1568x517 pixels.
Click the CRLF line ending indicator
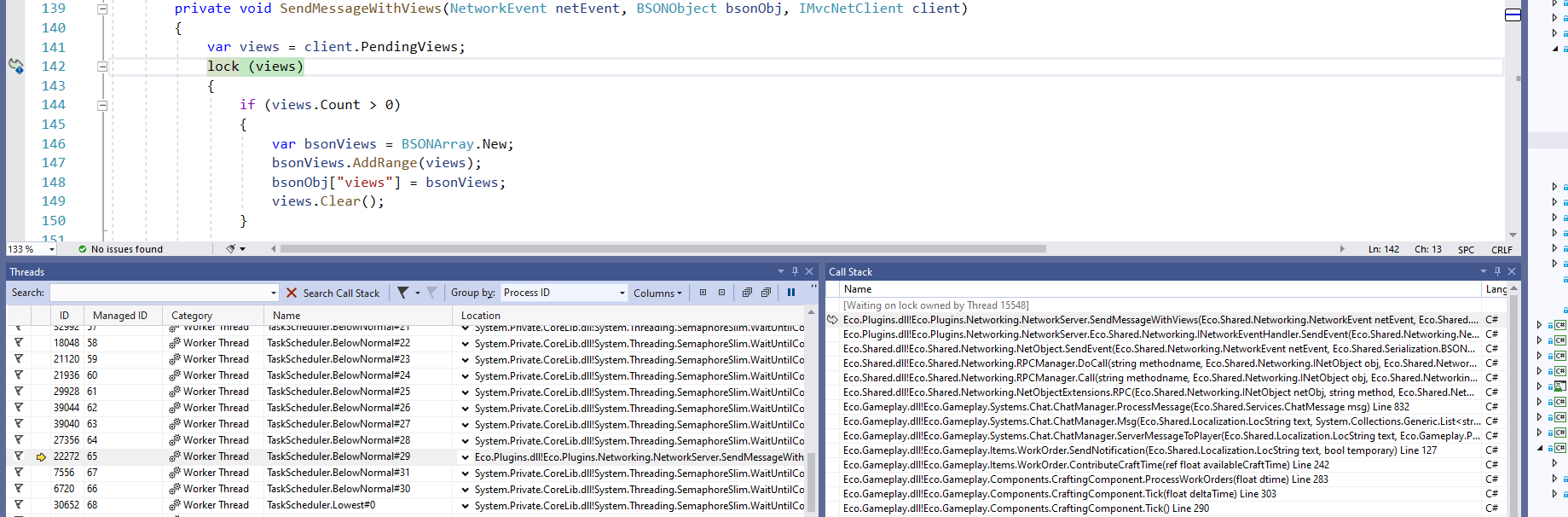point(1501,250)
